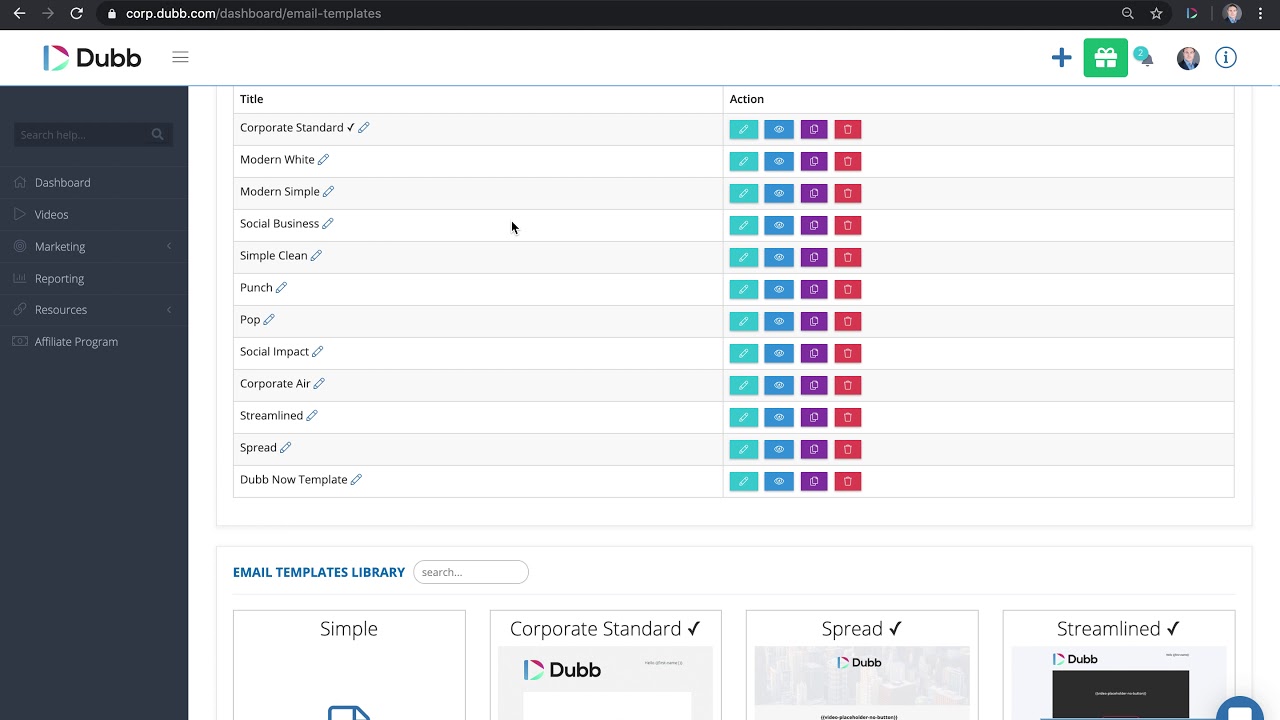Open Reporting in the sidebar
The image size is (1280, 720).
(x=60, y=279)
